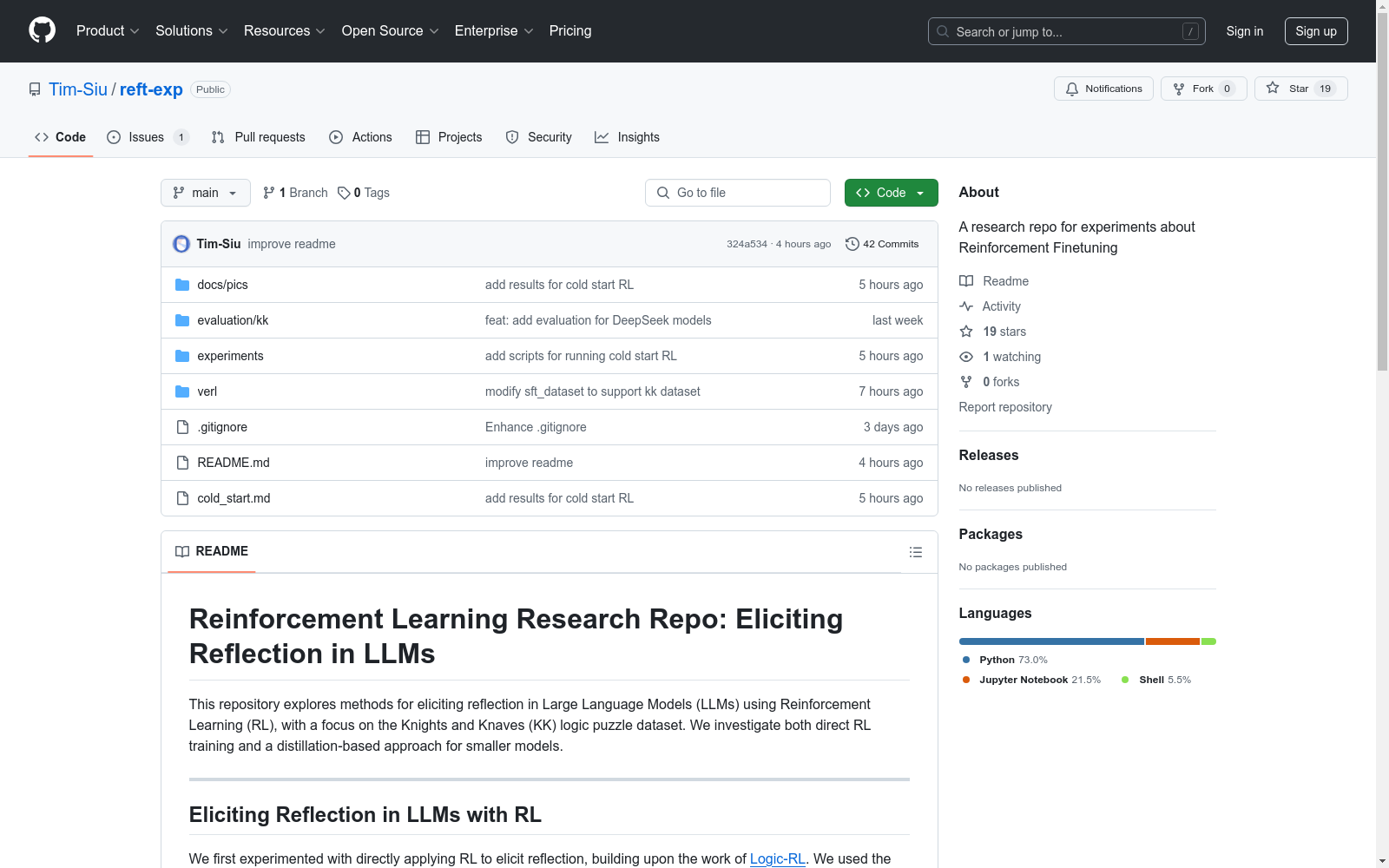Select the README tab in file viewer
This screenshot has width=1389, height=868.
pos(212,551)
